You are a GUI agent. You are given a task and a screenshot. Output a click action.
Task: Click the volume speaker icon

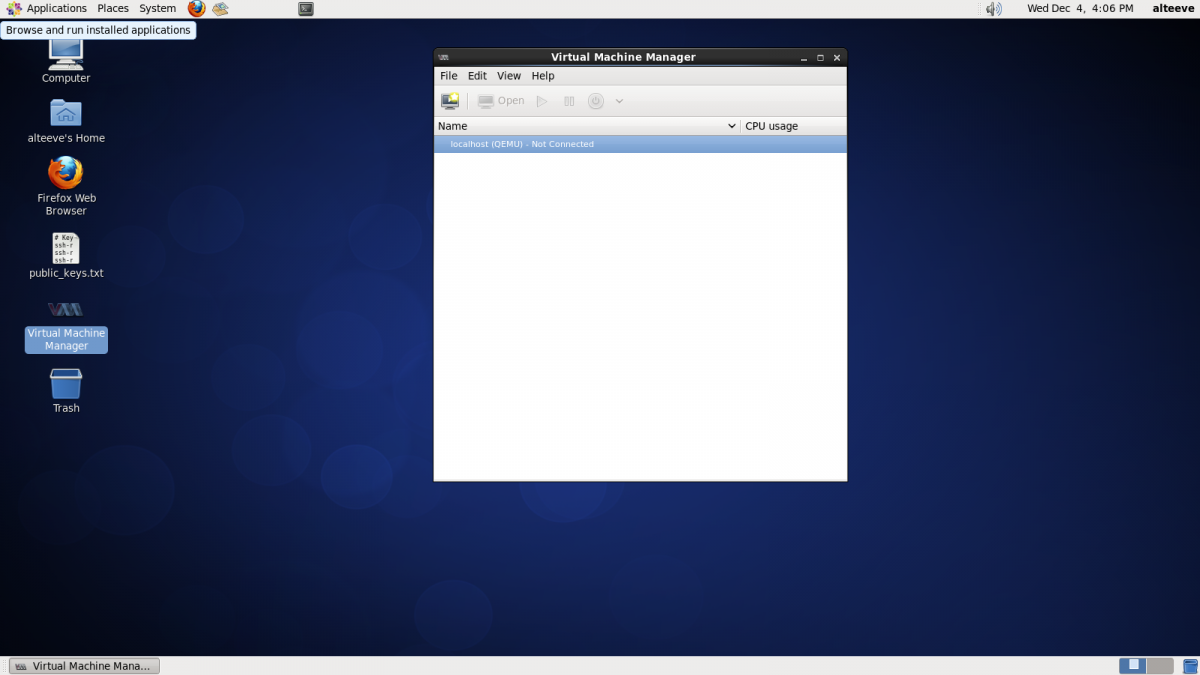tap(993, 9)
